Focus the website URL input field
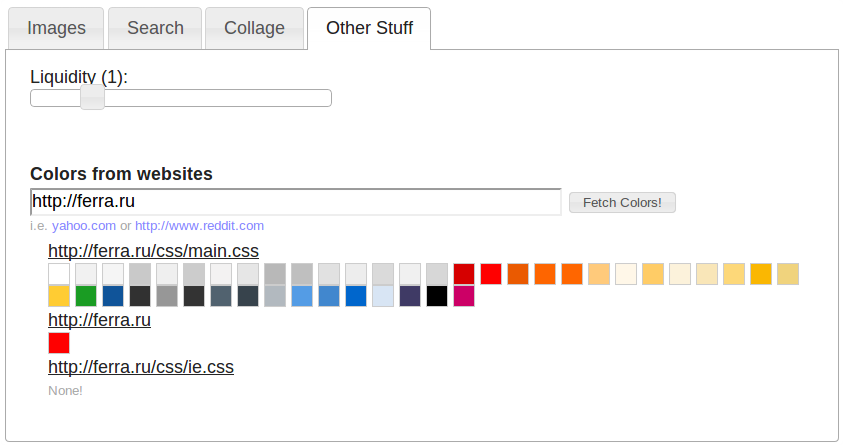Viewport: 845px width, 448px height. [x=295, y=202]
